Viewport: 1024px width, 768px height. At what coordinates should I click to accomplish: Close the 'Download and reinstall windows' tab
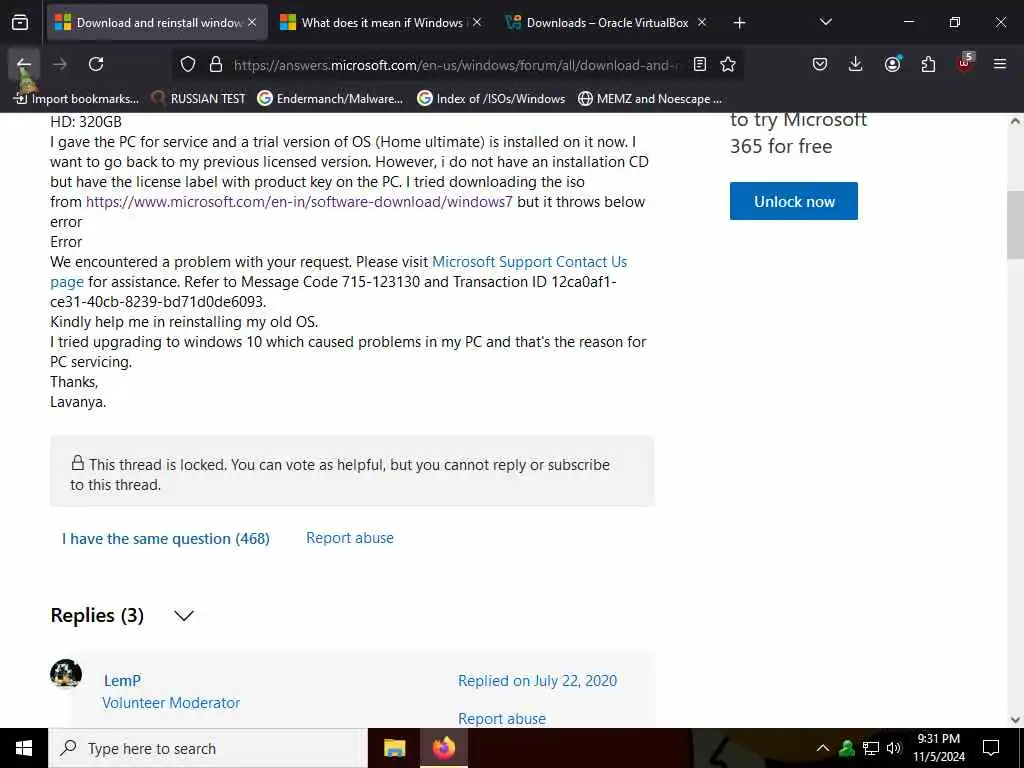(x=252, y=23)
